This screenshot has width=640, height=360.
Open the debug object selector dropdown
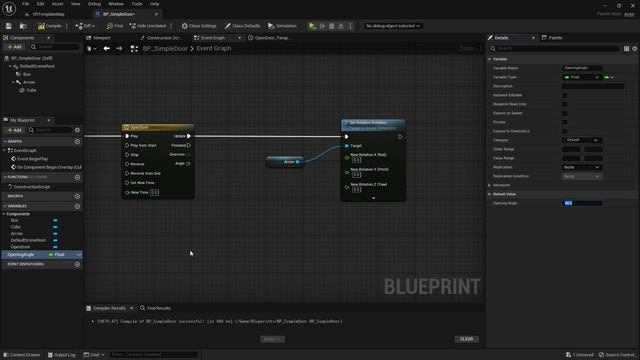(393, 26)
